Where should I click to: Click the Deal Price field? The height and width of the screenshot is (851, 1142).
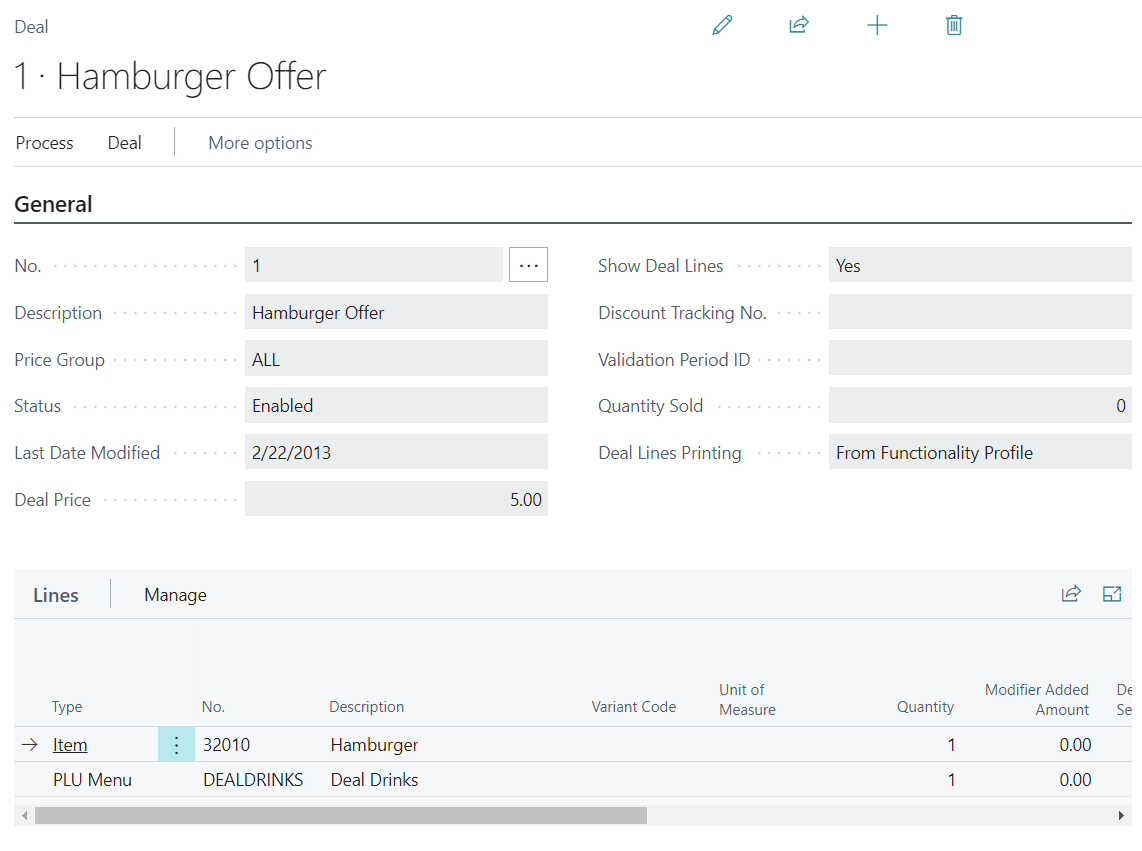point(396,499)
